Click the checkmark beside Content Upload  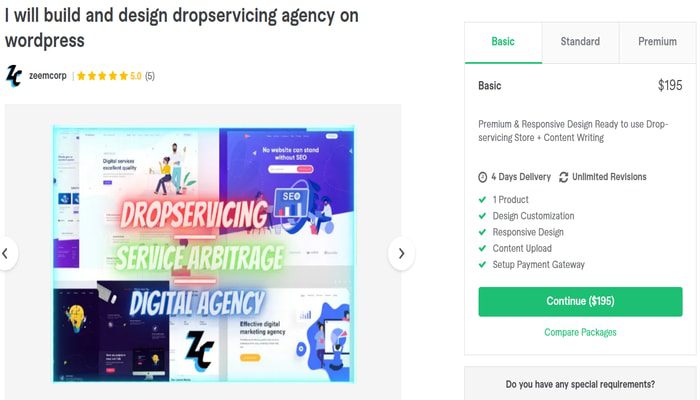482,248
